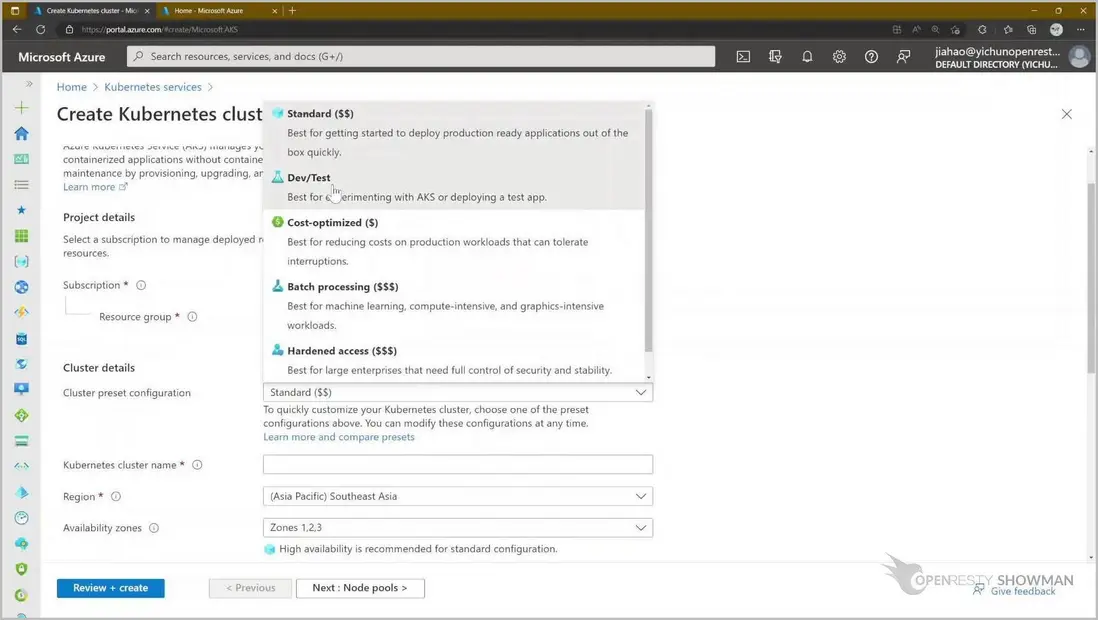Select Cost-optimized ($) preset option

453,241
